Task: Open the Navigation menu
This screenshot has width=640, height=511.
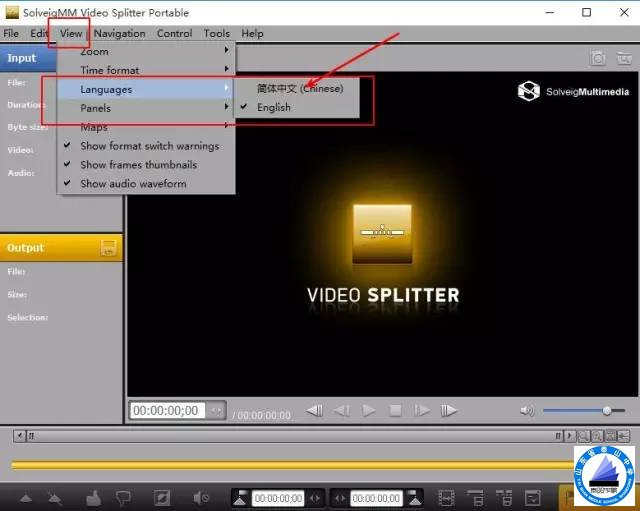Action: (119, 33)
